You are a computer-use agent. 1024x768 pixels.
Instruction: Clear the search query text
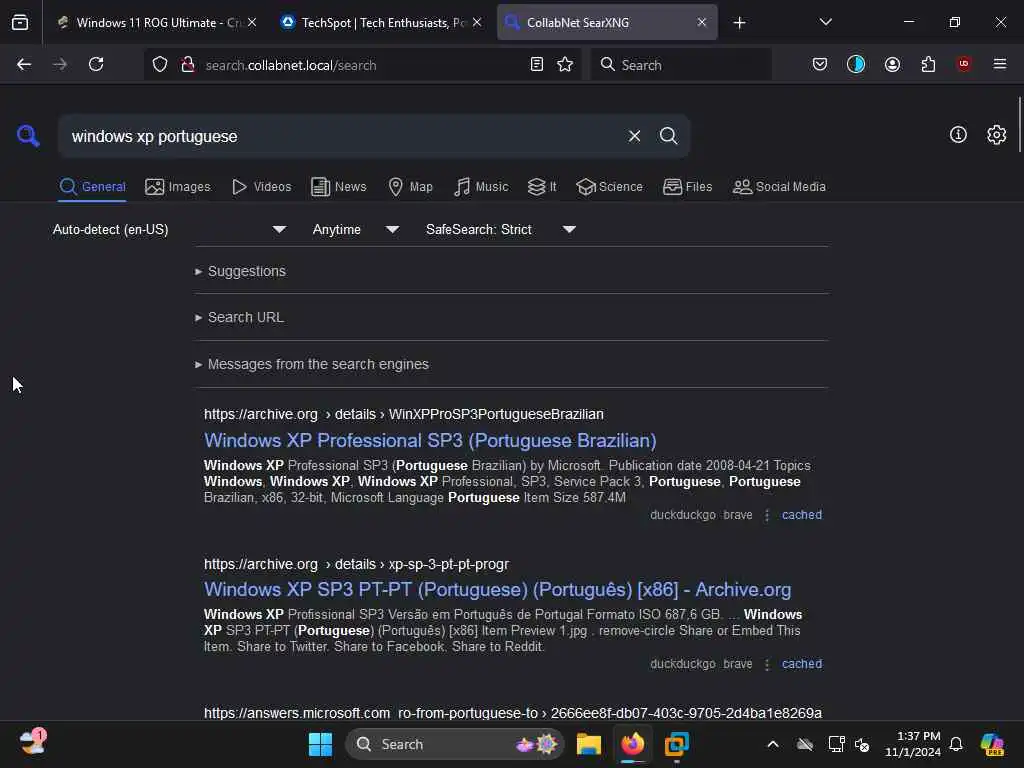click(x=634, y=136)
